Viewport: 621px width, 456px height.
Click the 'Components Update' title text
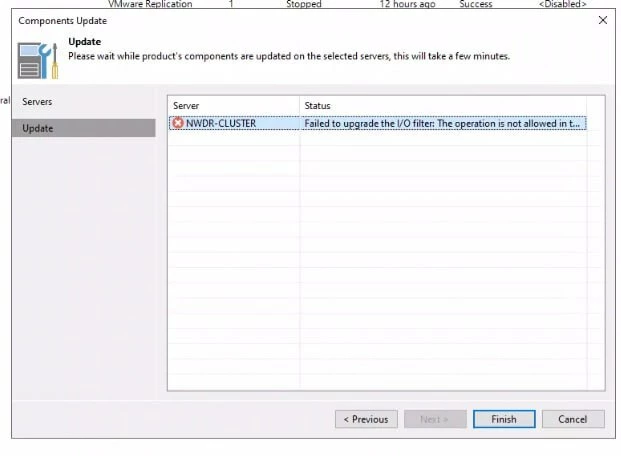(x=63, y=21)
